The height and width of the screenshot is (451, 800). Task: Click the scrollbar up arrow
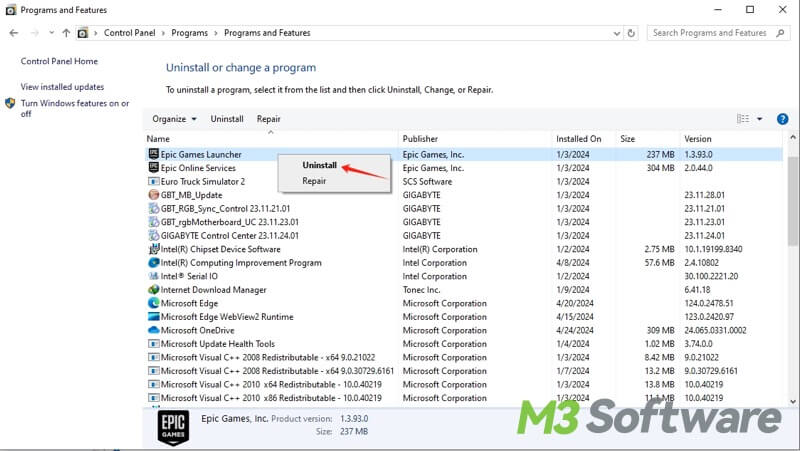pyautogui.click(x=792, y=137)
